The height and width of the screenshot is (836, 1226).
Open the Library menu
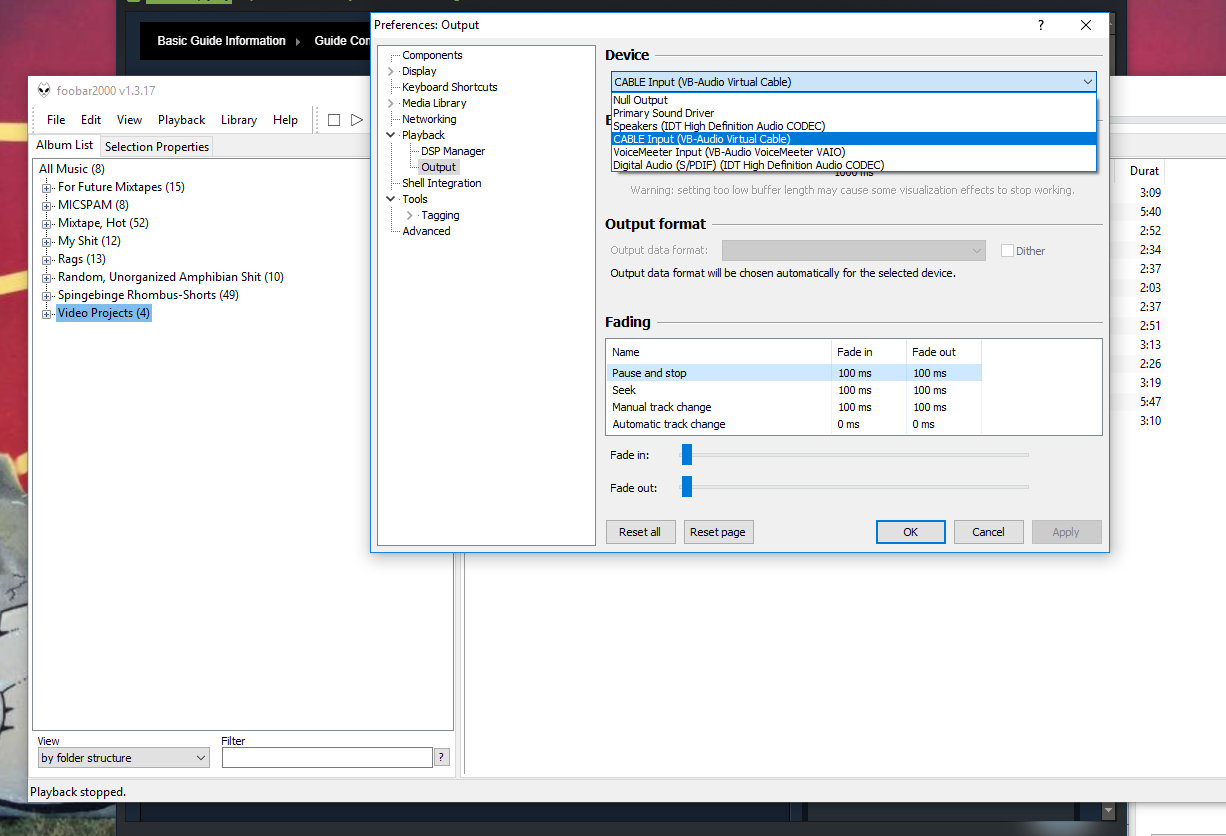[239, 120]
